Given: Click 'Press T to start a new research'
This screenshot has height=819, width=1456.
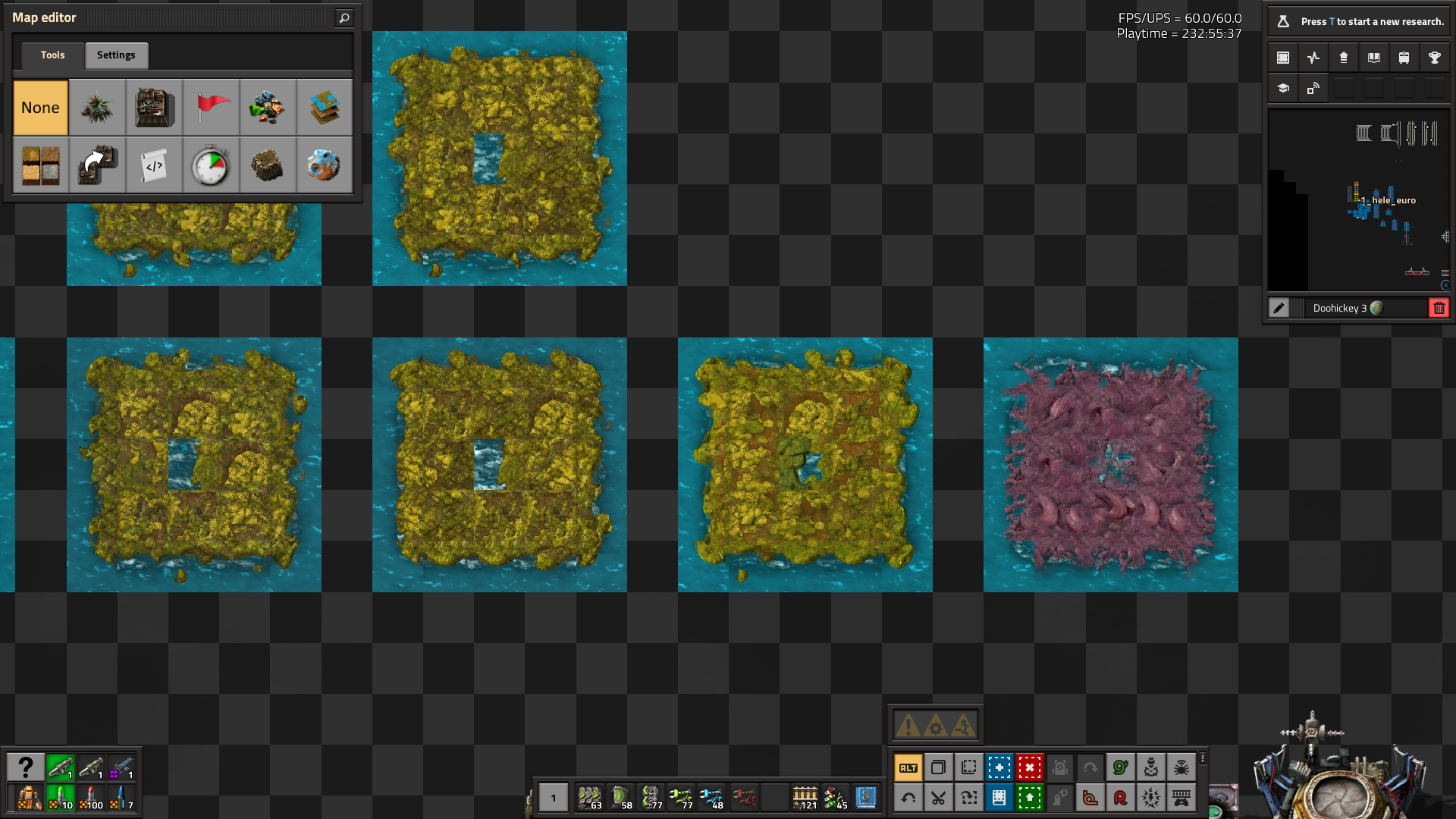Looking at the screenshot, I should tap(1373, 21).
